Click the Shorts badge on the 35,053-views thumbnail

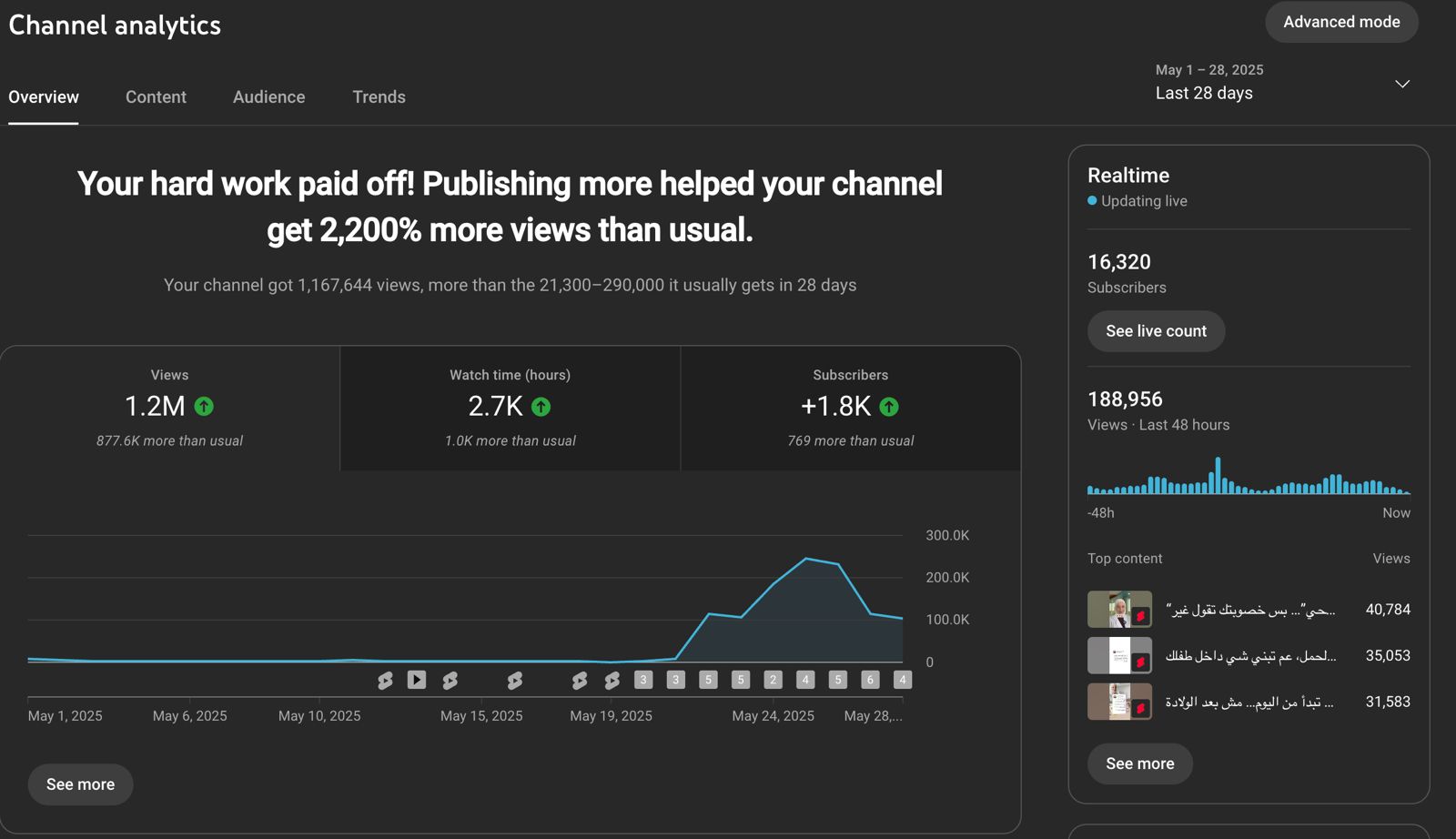1140,662
